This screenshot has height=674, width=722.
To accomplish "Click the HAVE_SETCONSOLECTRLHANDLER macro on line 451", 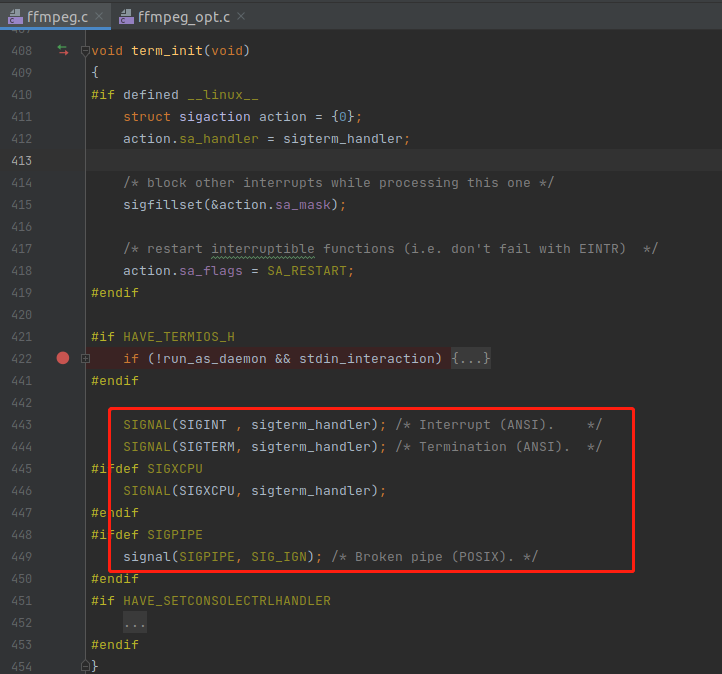I will (x=227, y=601).
